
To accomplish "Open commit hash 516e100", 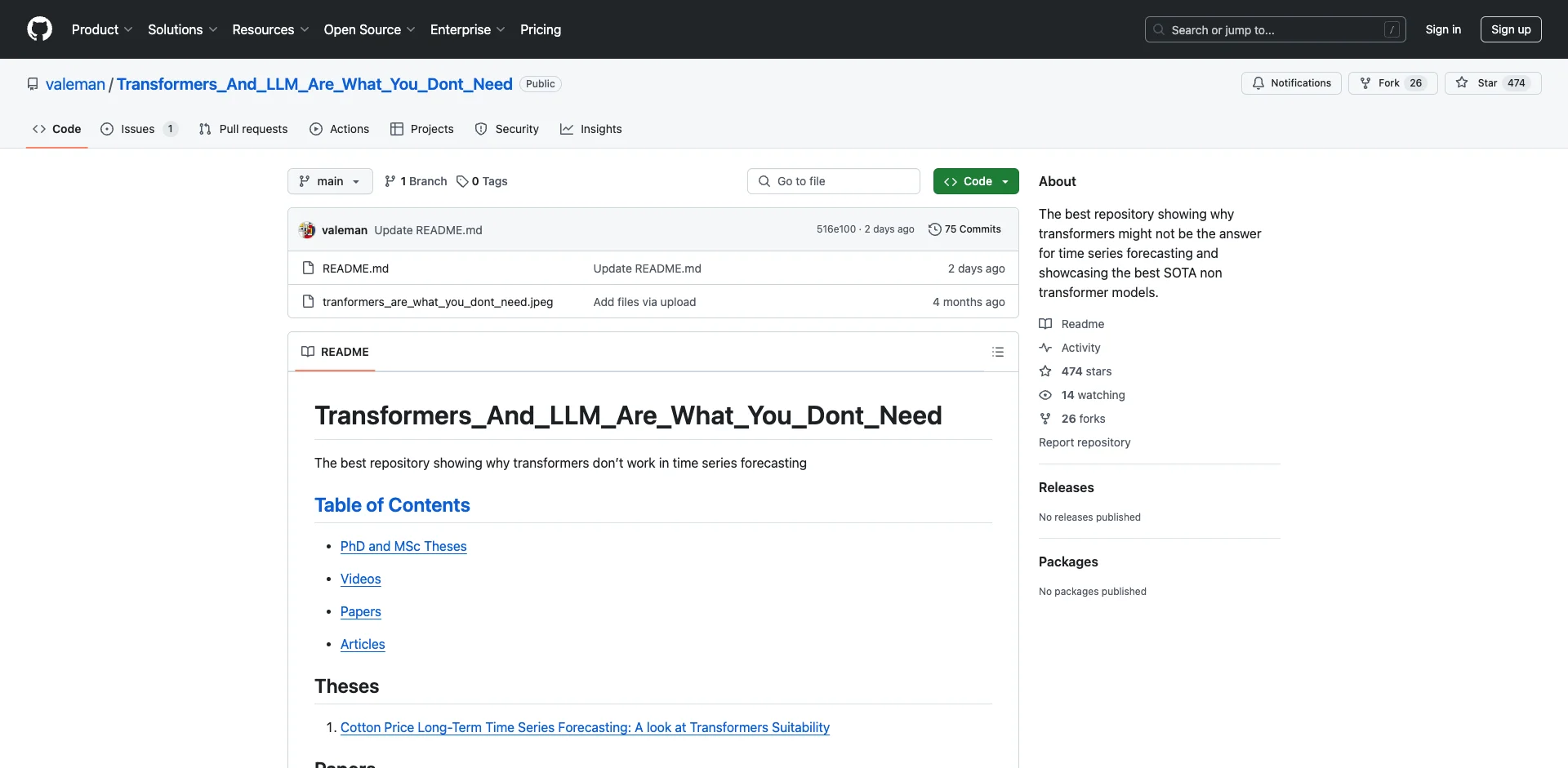I will click(x=835, y=229).
